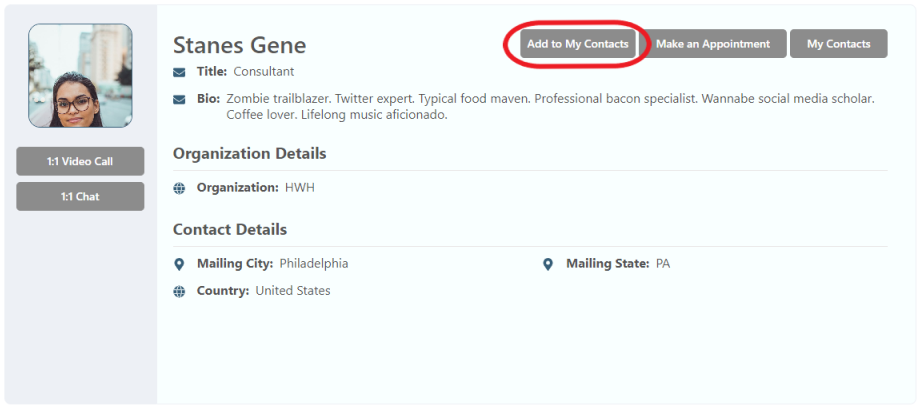
Task: Start a 1:1 Video Call
Action: (80, 161)
